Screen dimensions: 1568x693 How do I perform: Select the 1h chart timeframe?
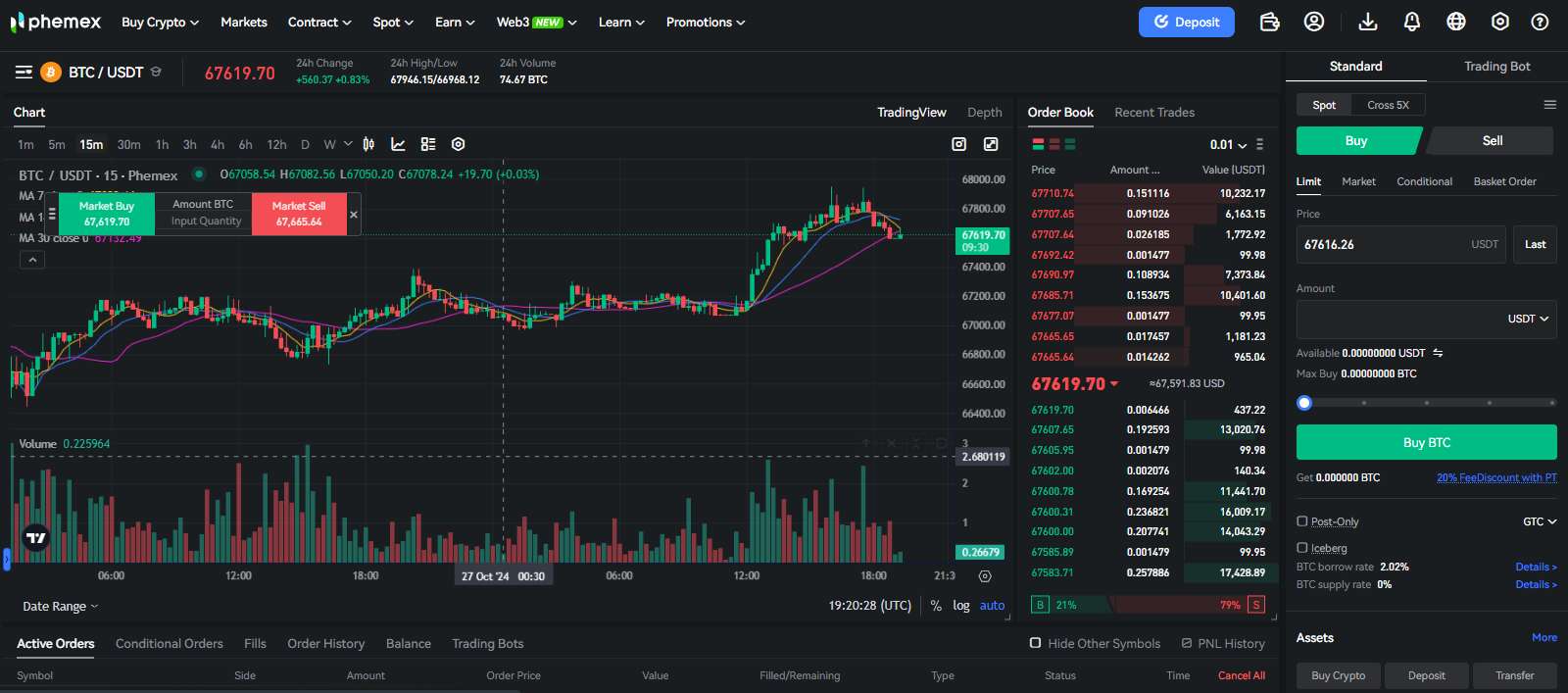[x=162, y=144]
